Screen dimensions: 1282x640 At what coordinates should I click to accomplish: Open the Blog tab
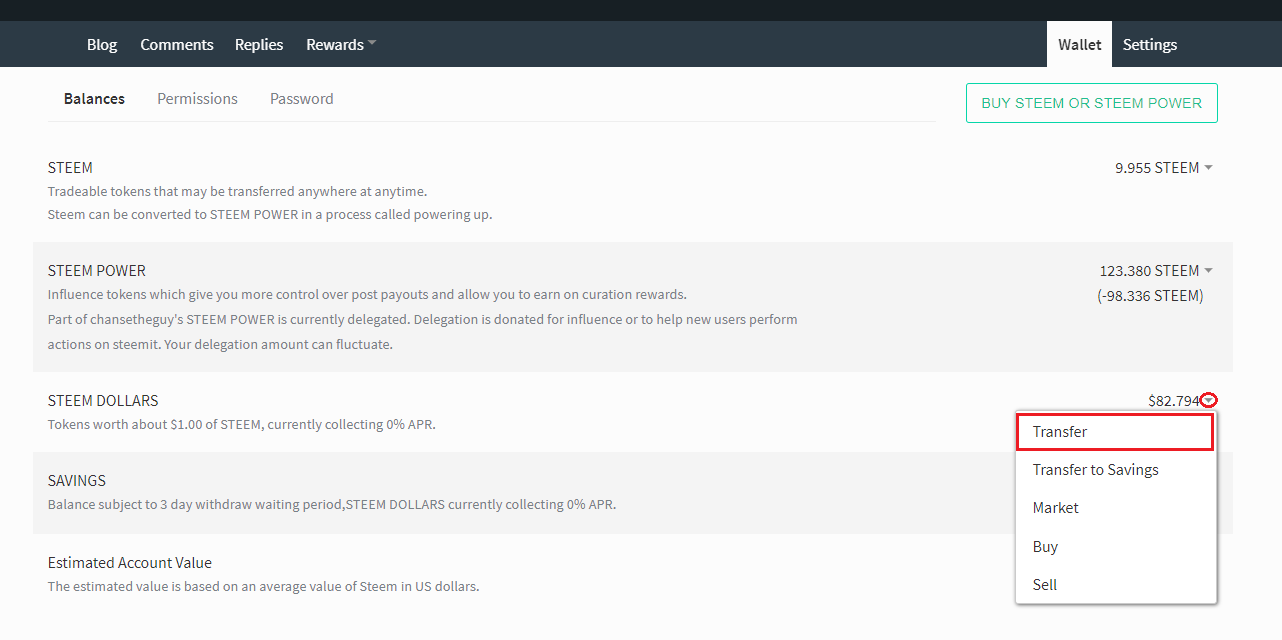point(102,44)
